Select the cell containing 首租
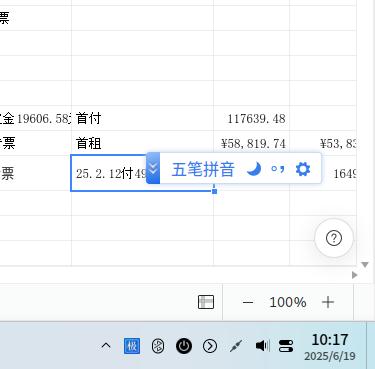 pyautogui.click(x=142, y=143)
